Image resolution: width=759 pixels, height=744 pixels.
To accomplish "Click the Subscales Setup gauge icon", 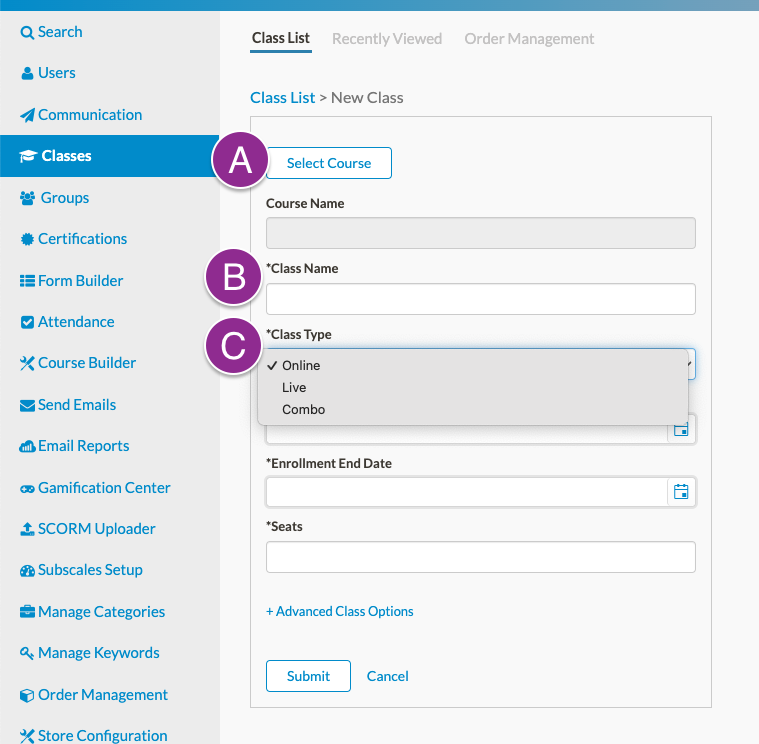I will (x=27, y=571).
